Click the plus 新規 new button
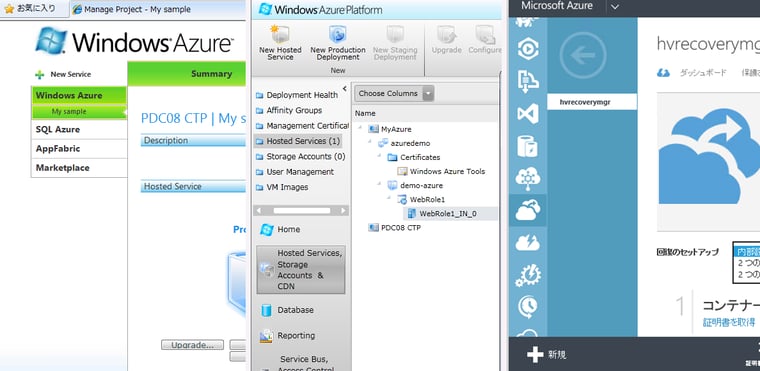 (x=546, y=355)
